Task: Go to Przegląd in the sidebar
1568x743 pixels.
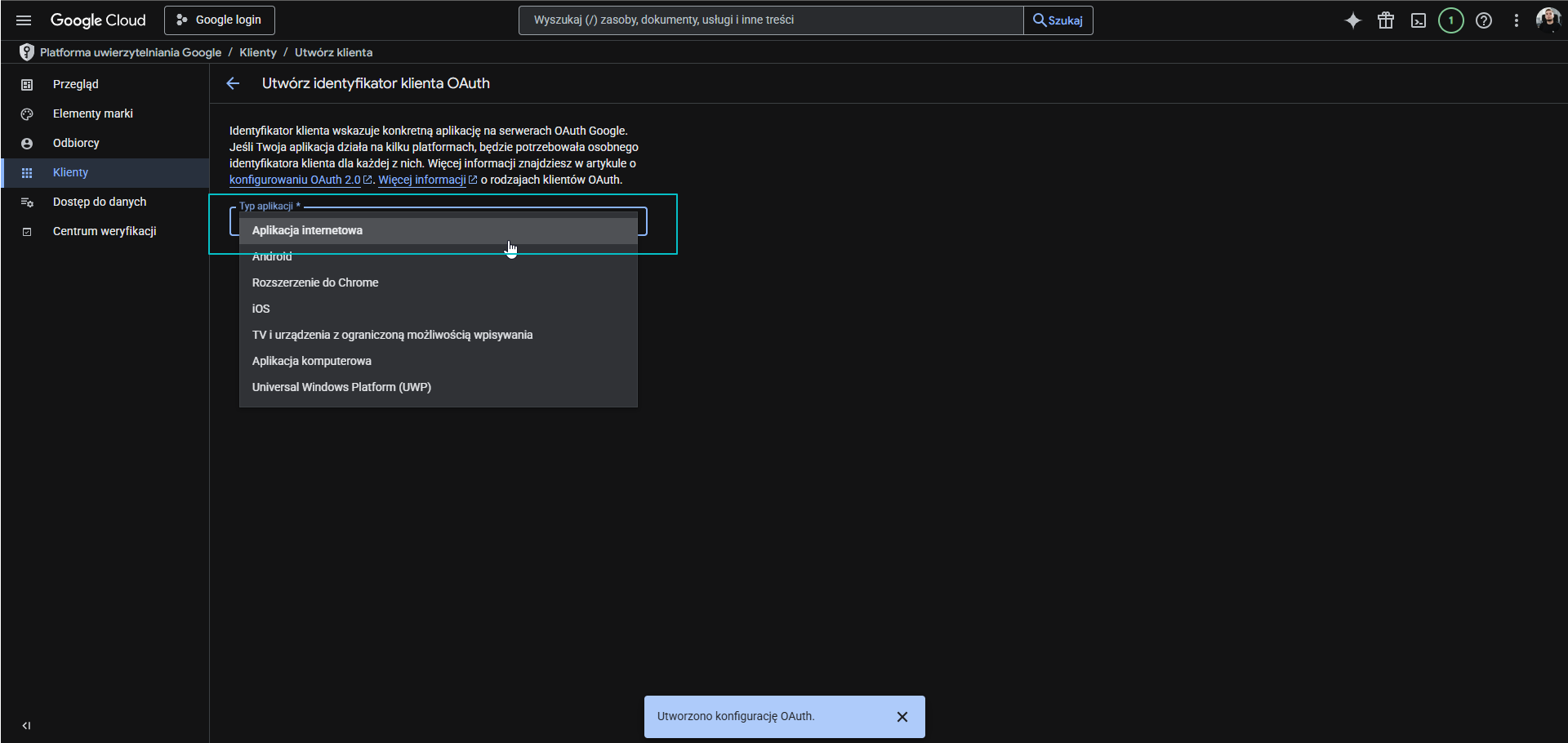Action: (x=75, y=84)
